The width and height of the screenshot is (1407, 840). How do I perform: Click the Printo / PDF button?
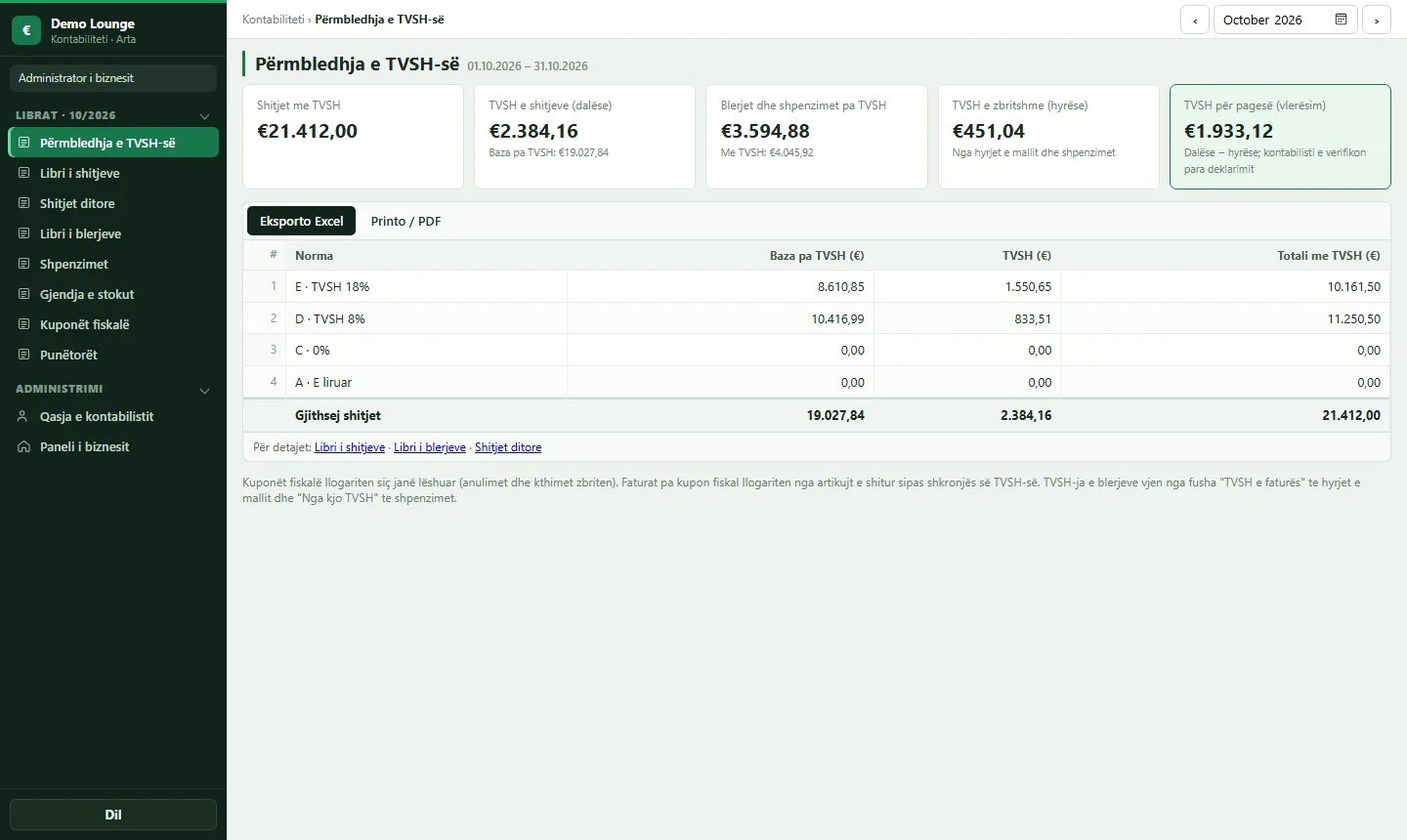click(405, 221)
